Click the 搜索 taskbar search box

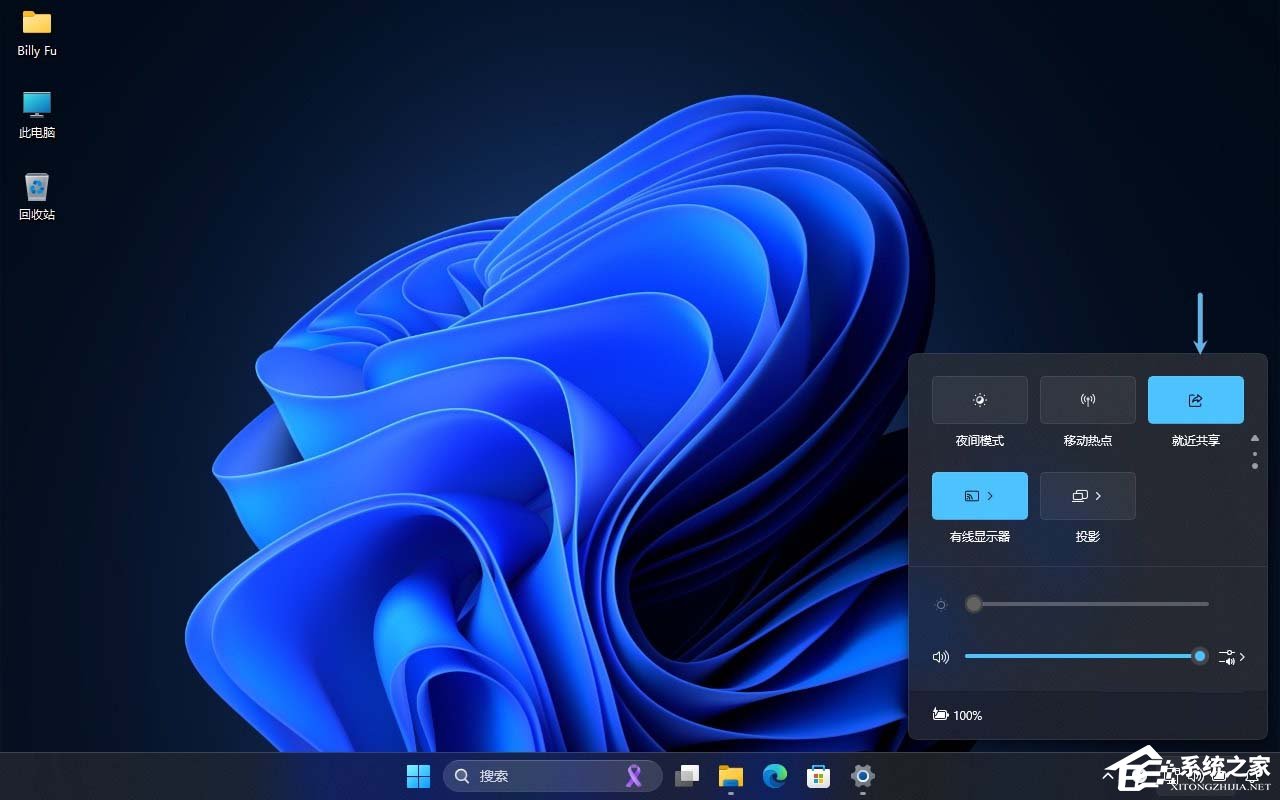click(x=552, y=776)
